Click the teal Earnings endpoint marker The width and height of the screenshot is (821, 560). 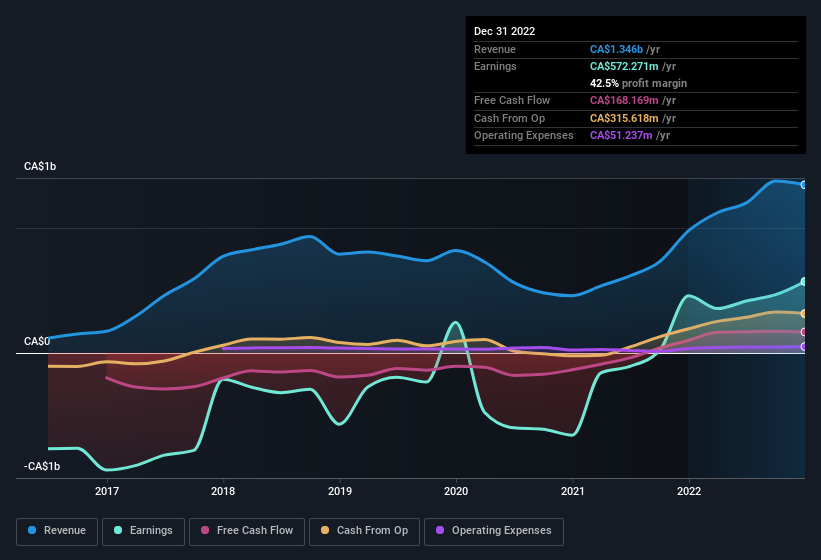pyautogui.click(x=804, y=282)
